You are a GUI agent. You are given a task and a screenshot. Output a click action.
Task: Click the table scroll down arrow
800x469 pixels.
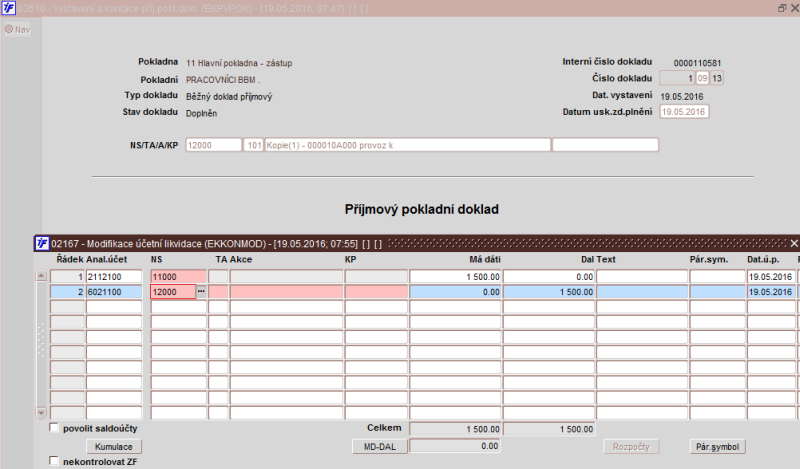click(41, 412)
